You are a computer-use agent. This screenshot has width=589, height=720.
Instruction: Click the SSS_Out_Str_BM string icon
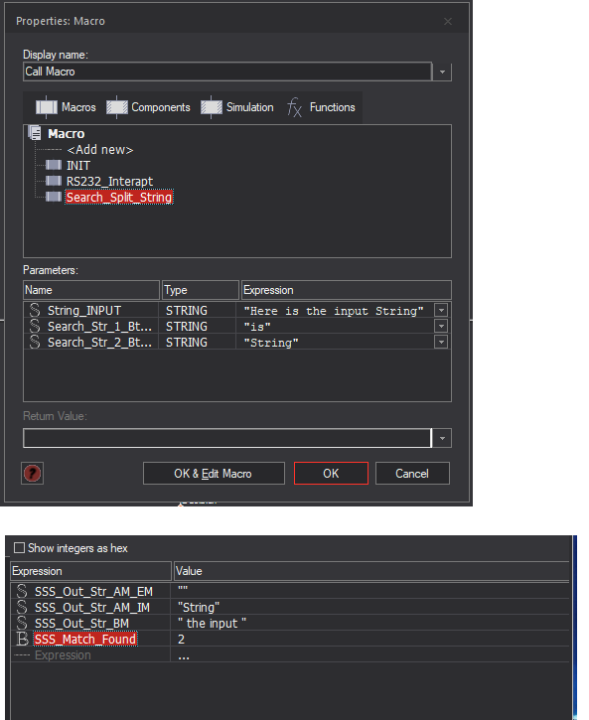point(22,623)
